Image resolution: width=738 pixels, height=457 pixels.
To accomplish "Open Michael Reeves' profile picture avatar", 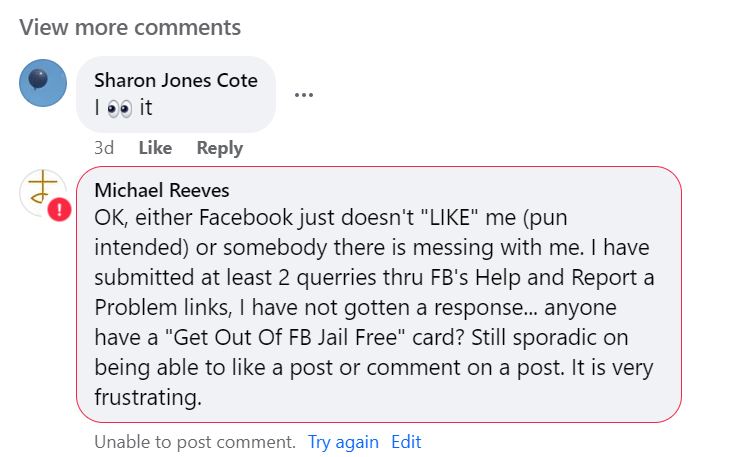I will (42, 192).
